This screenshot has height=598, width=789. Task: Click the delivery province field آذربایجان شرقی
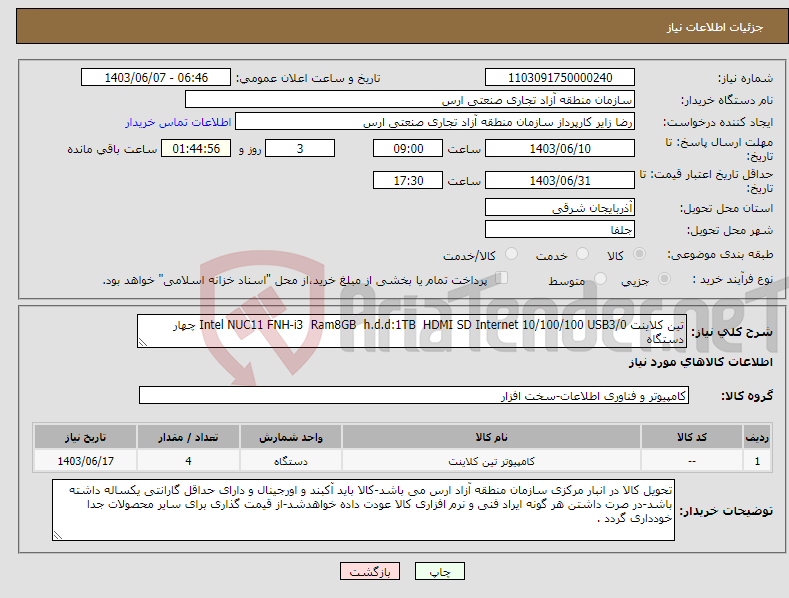(x=560, y=207)
